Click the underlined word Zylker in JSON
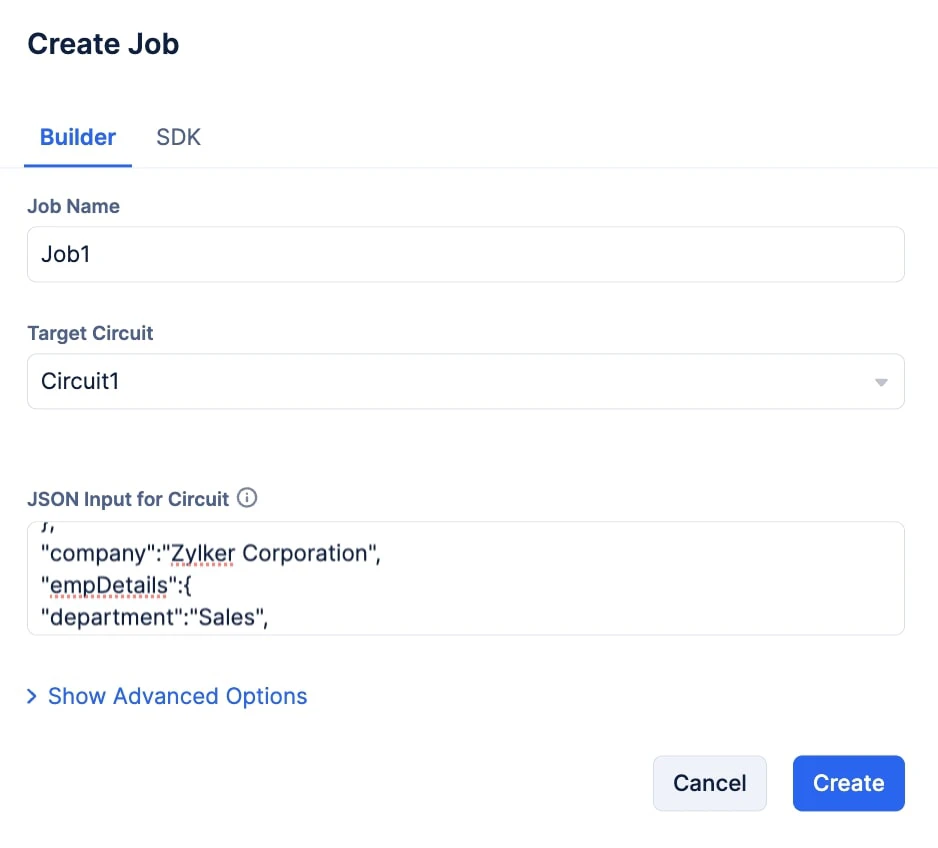The image size is (938, 848). [x=203, y=554]
